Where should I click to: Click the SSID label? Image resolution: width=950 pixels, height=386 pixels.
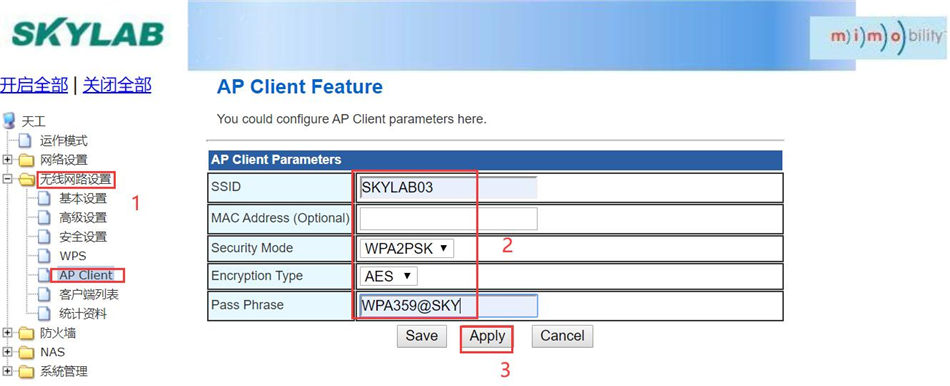click(x=226, y=187)
